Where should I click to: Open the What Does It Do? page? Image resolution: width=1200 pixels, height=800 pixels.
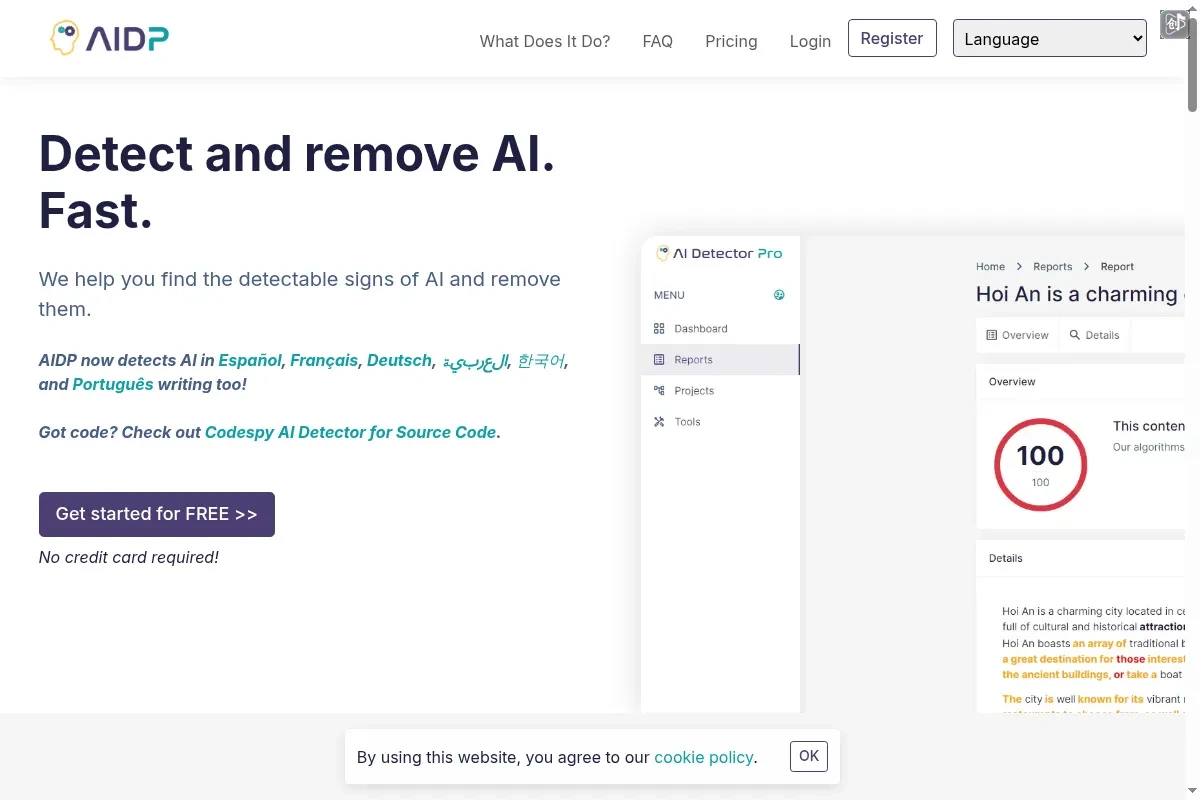(x=544, y=41)
